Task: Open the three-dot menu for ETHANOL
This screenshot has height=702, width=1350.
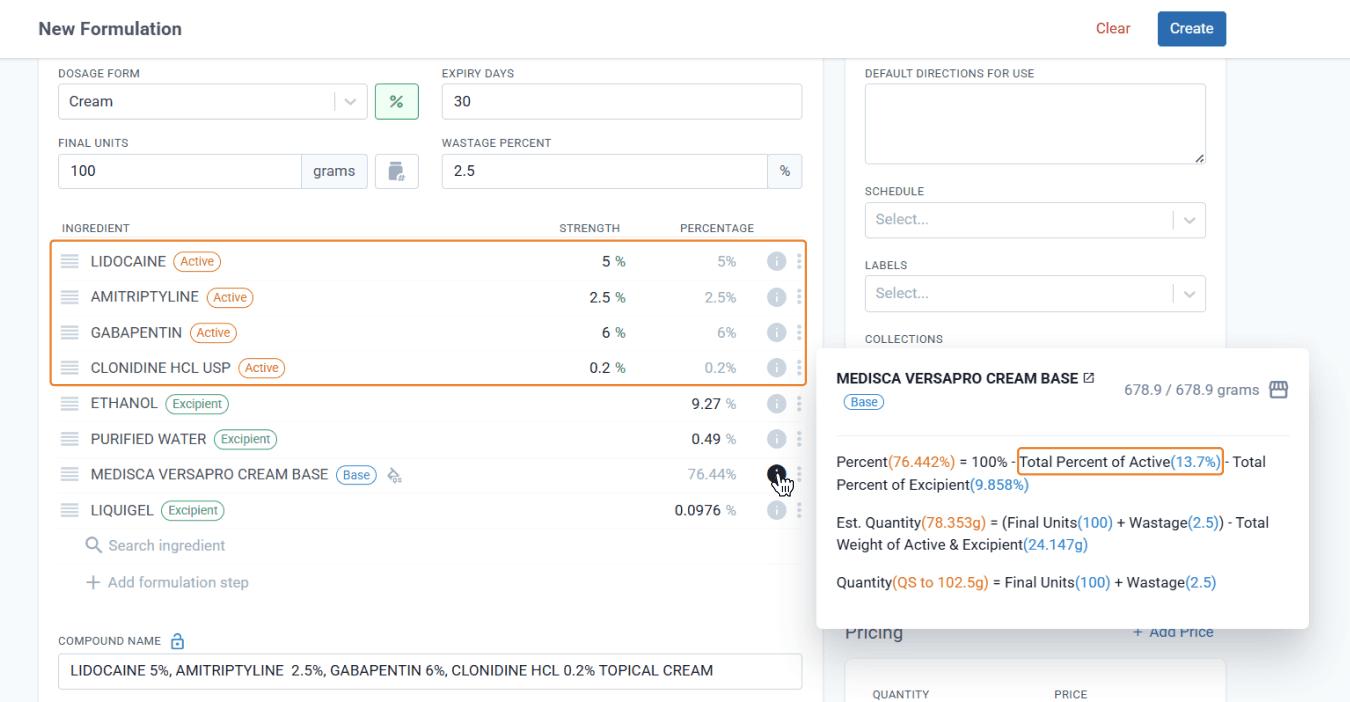Action: pyautogui.click(x=799, y=404)
